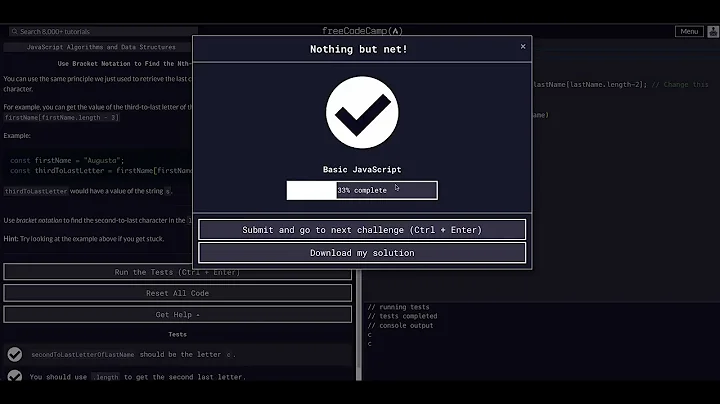Open the freeCodeCamp logo link
720x404 pixels.
(x=362, y=31)
